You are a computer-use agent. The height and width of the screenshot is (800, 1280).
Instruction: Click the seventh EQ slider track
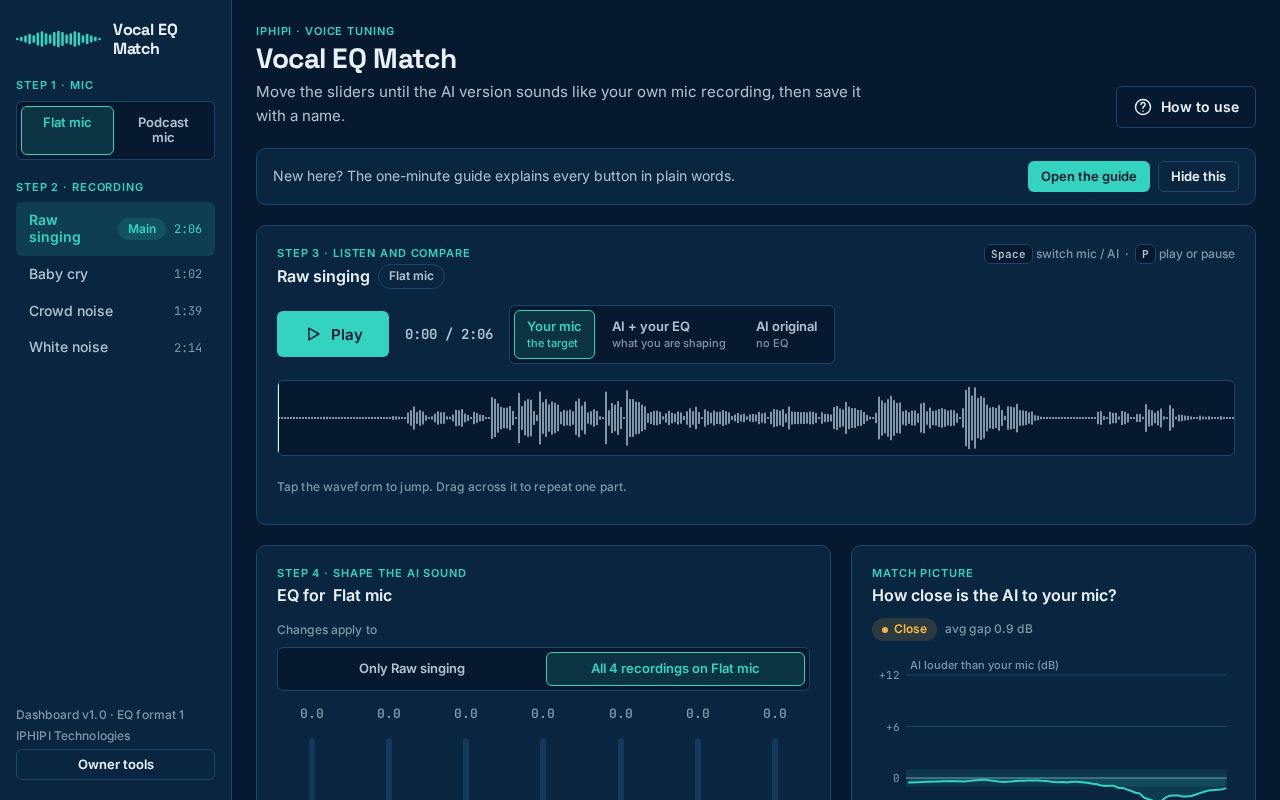[775, 768]
